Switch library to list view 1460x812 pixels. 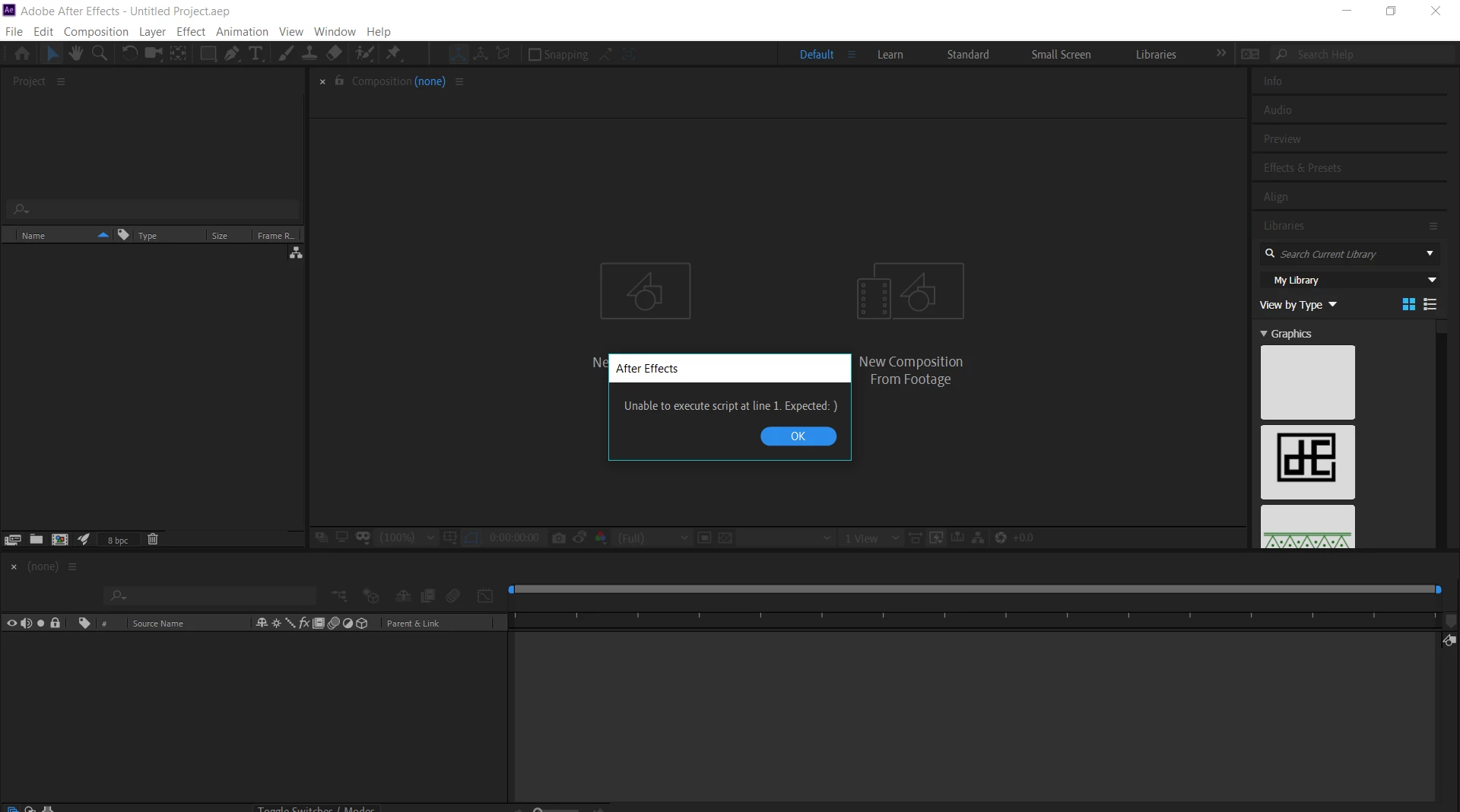pyautogui.click(x=1430, y=304)
